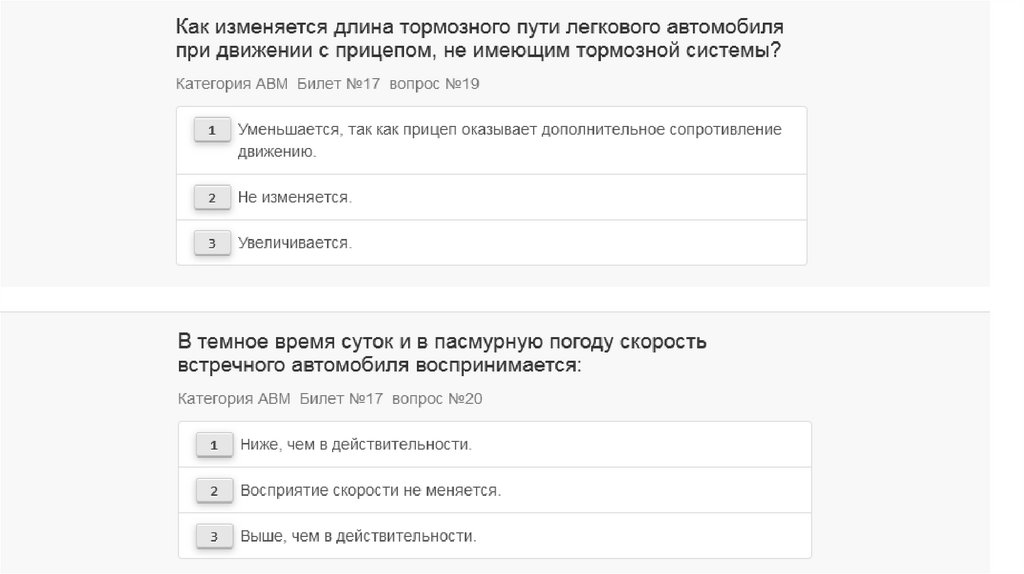Choose answer text "Восприятие скорости не меняется."
The image size is (1024, 574).
point(370,491)
